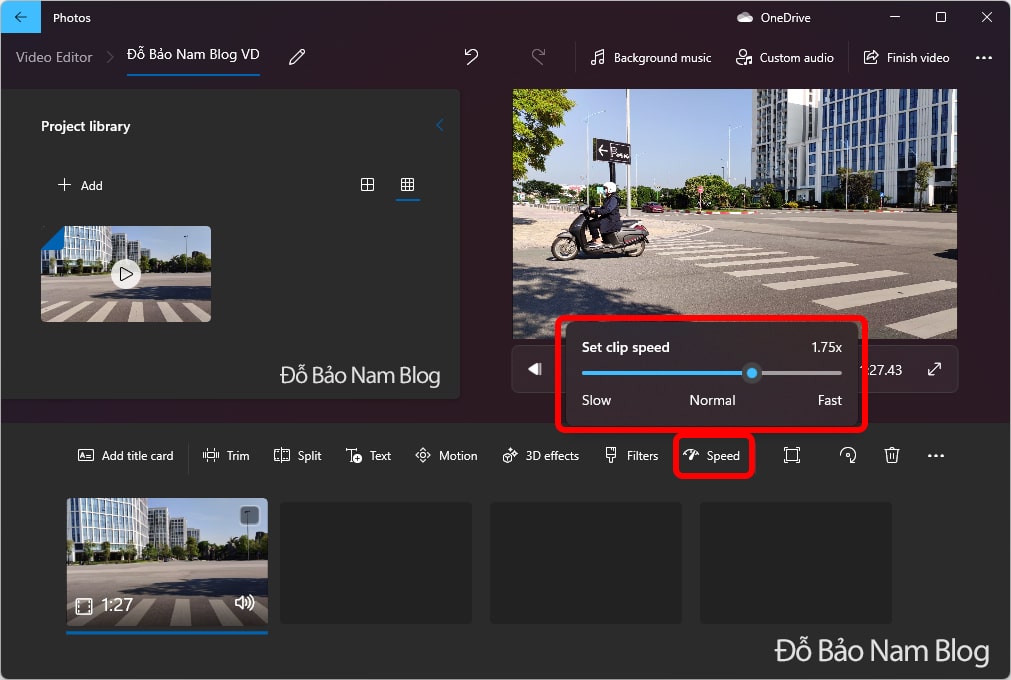Rotate the selected clip
The image size is (1011, 680).
coord(848,456)
